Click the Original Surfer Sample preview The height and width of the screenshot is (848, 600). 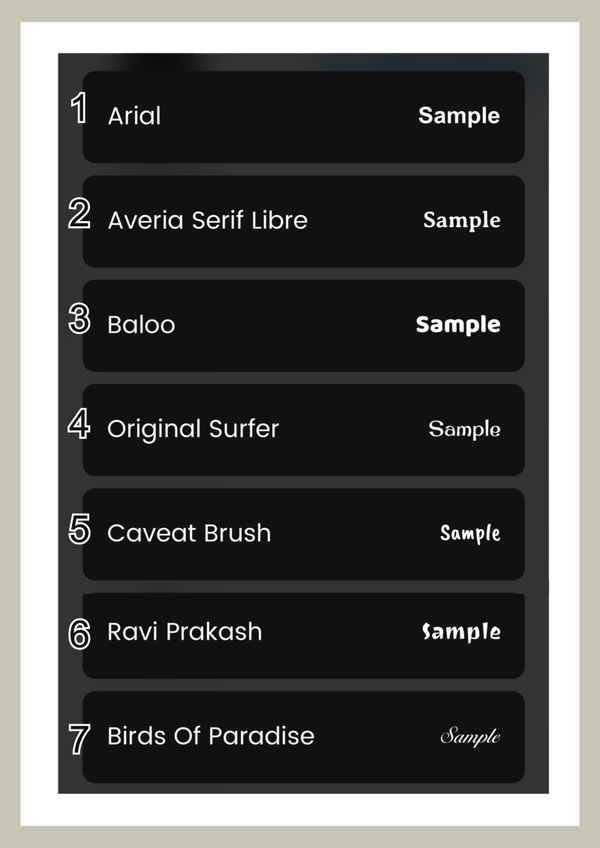pyautogui.click(x=464, y=429)
